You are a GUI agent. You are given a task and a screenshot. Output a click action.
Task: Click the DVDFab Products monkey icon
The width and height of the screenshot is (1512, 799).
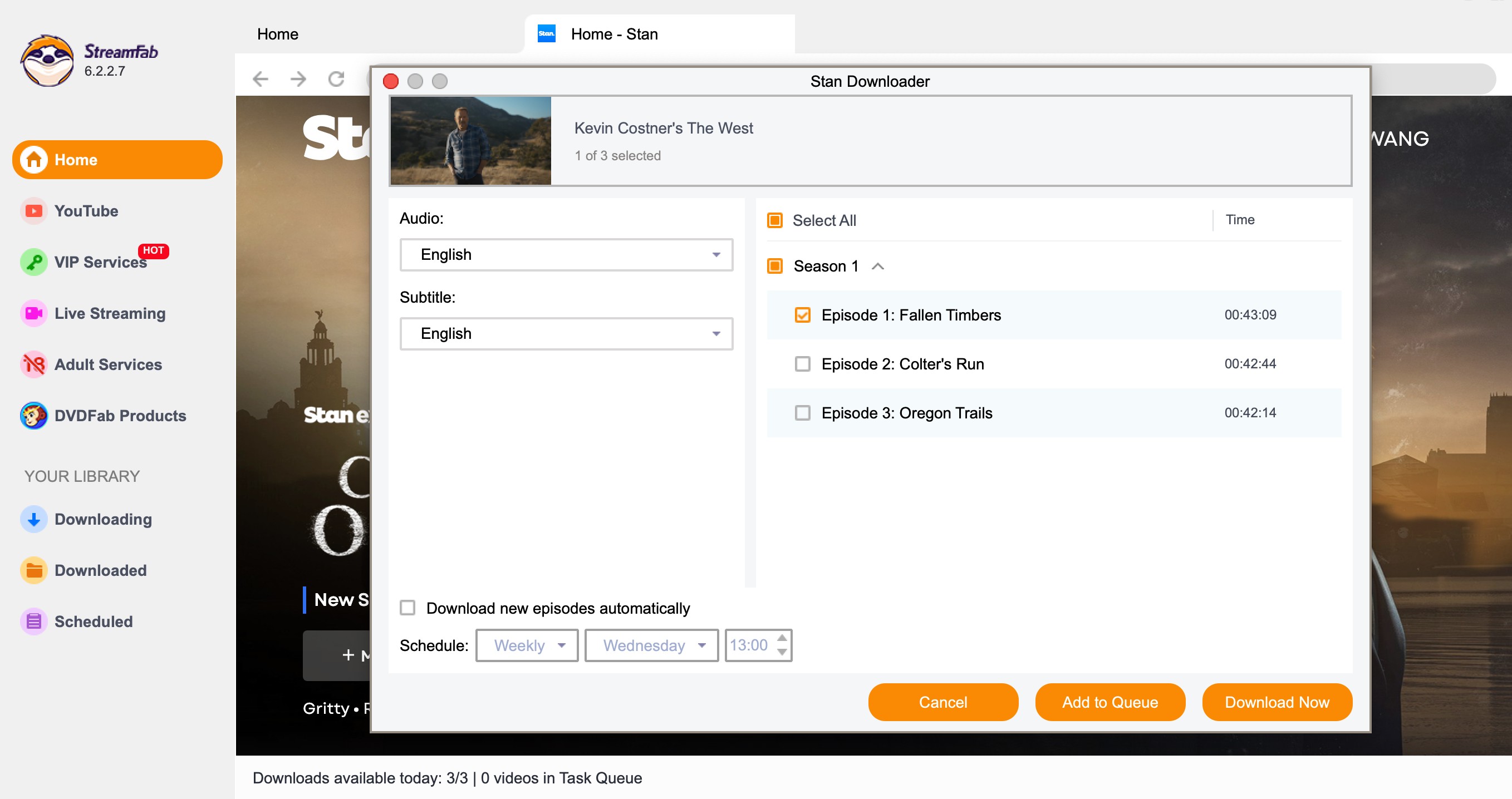34,415
